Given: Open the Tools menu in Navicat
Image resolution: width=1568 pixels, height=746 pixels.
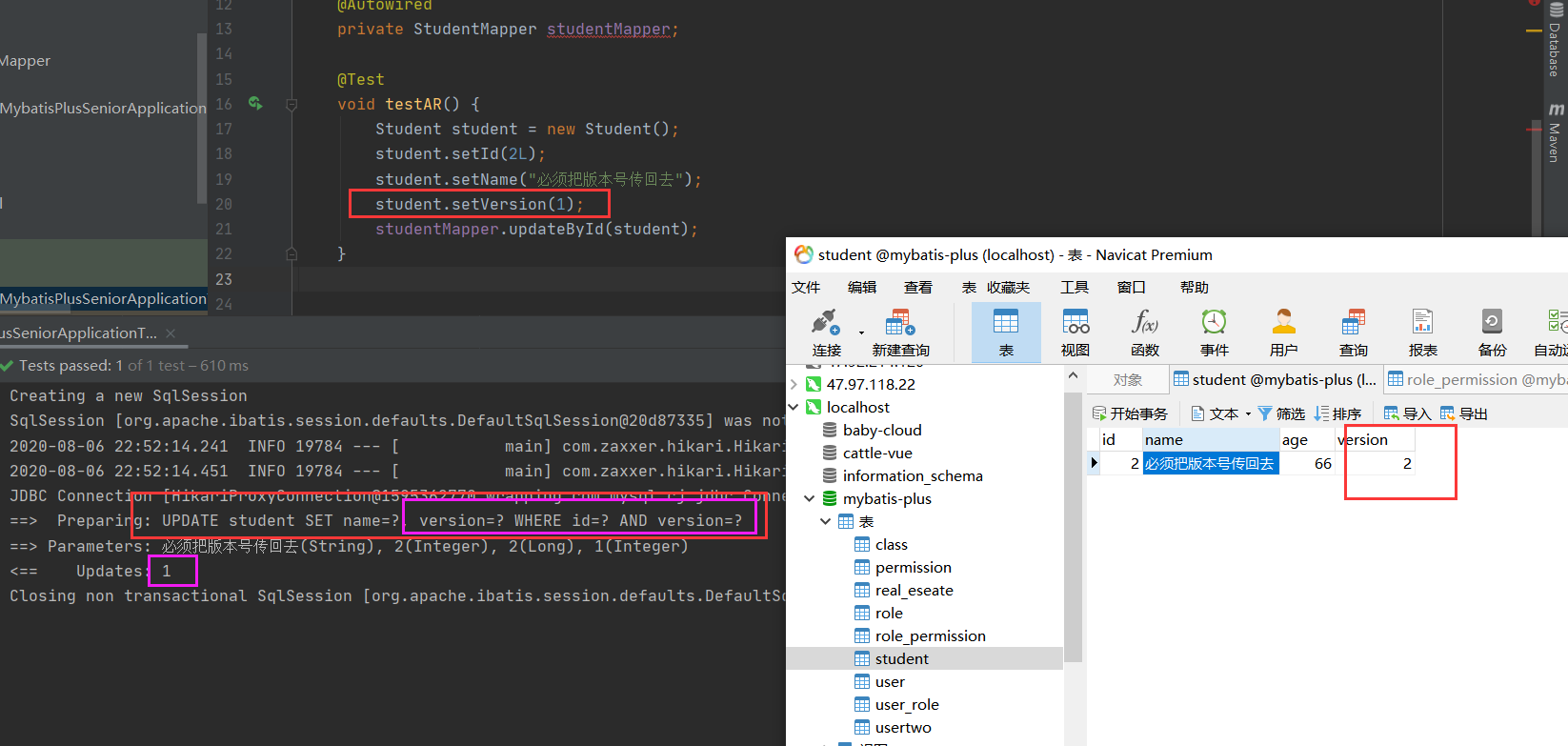Looking at the screenshot, I should pos(1075,287).
